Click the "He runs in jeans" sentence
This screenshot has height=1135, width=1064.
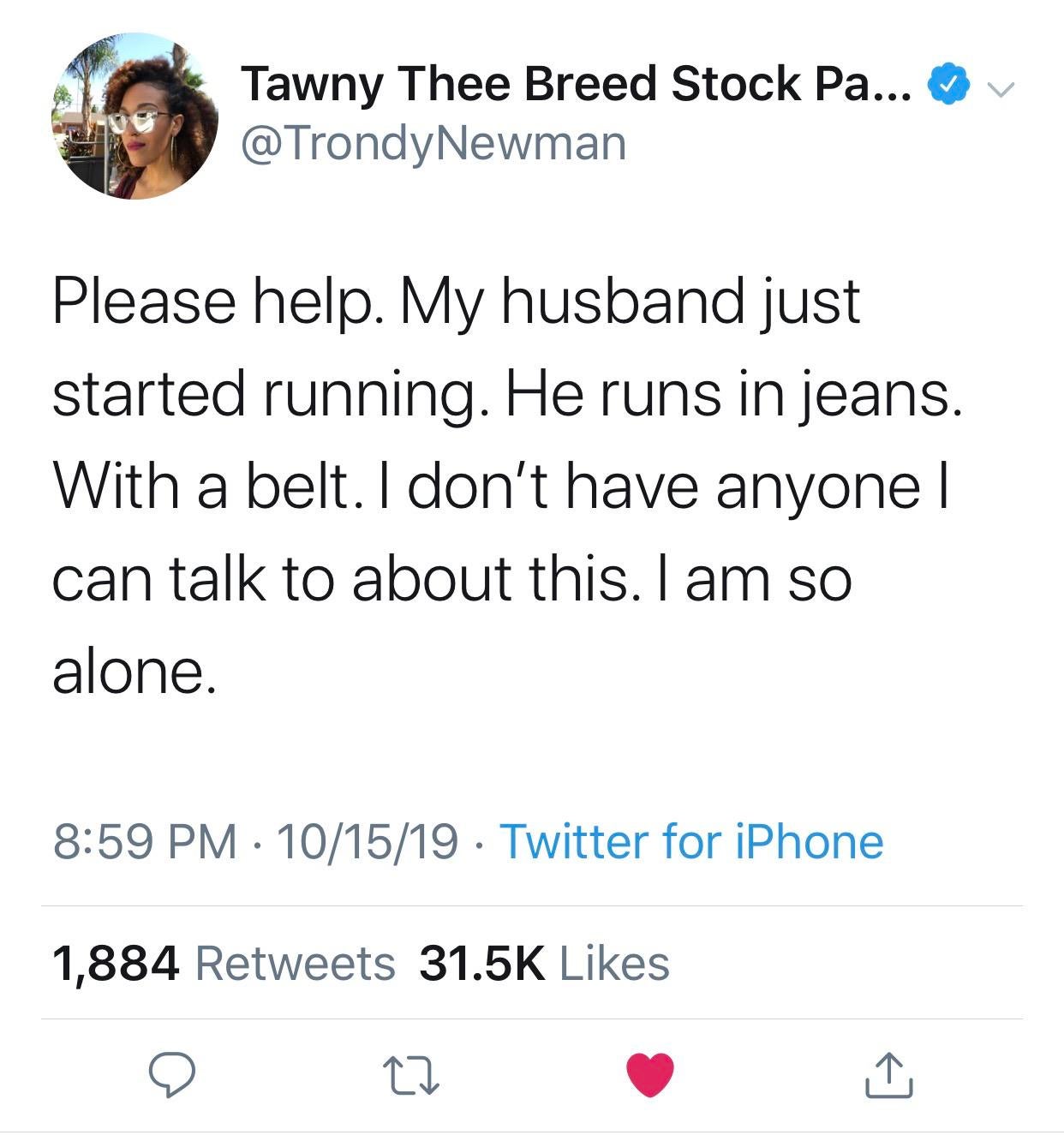[728, 394]
